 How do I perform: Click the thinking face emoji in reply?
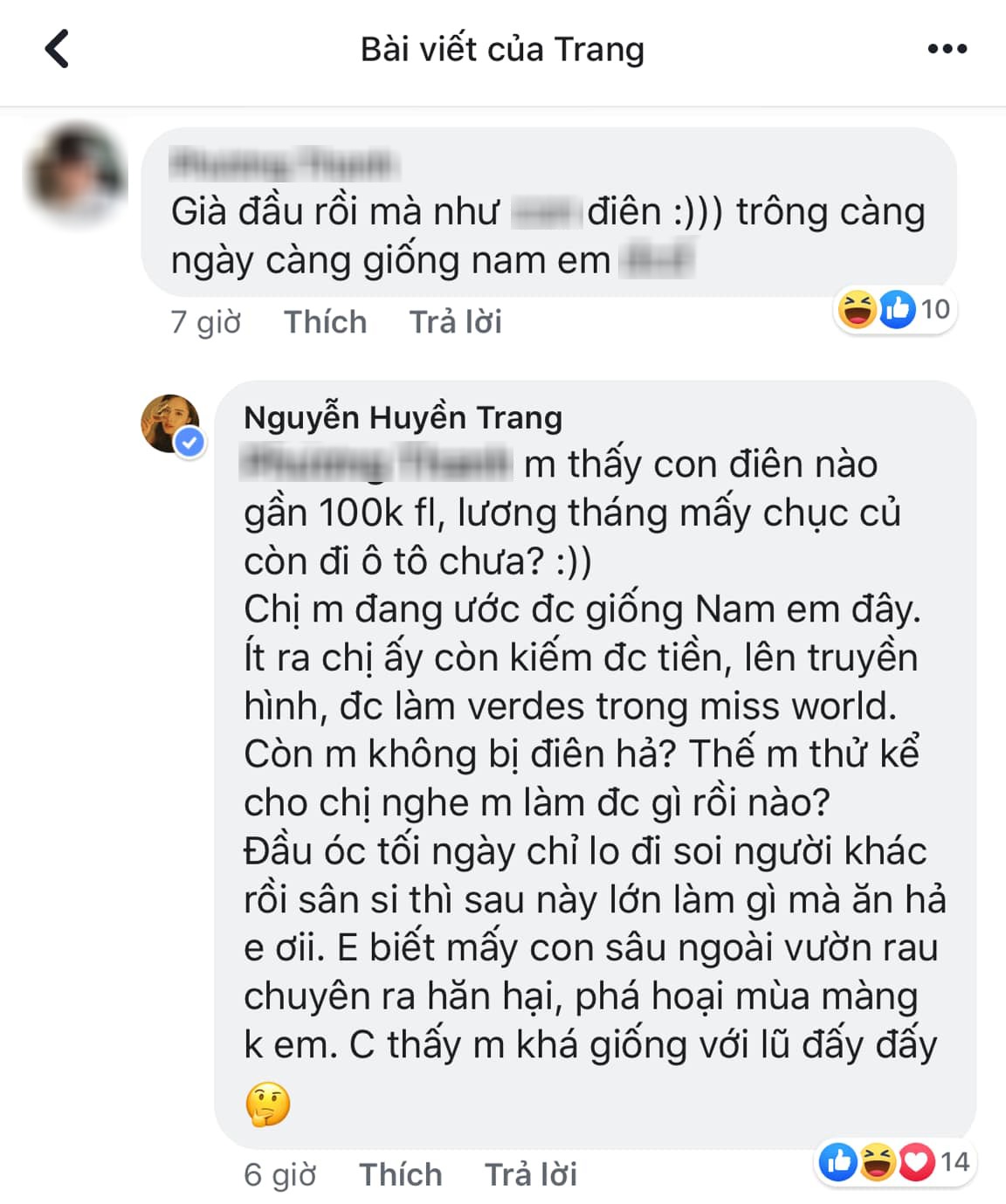[x=267, y=1104]
